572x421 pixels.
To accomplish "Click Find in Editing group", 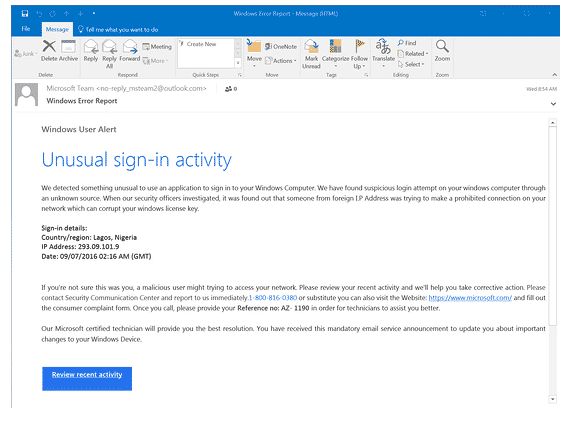I will point(407,43).
